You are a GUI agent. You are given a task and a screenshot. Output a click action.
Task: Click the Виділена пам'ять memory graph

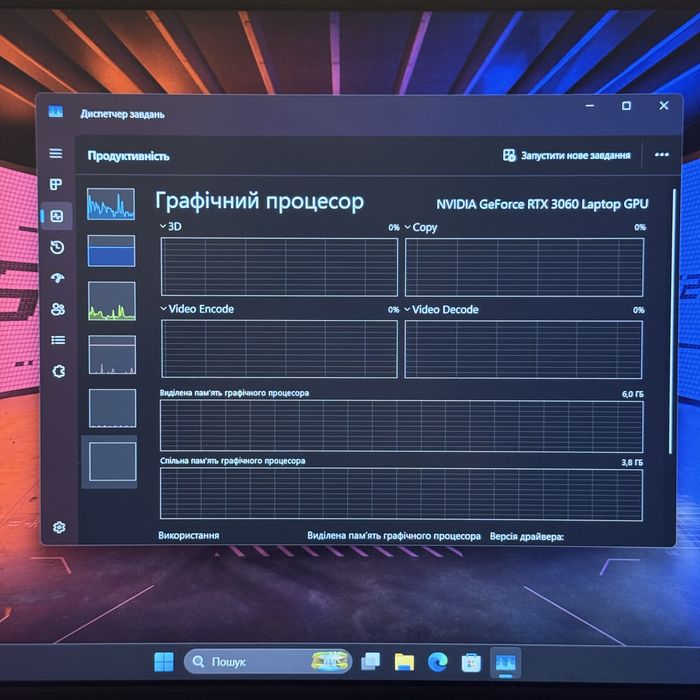pos(401,426)
